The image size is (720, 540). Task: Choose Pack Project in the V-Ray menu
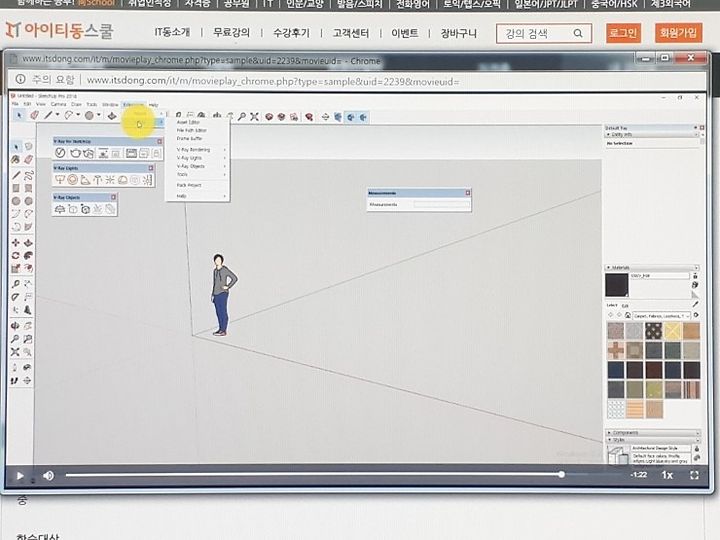point(189,185)
